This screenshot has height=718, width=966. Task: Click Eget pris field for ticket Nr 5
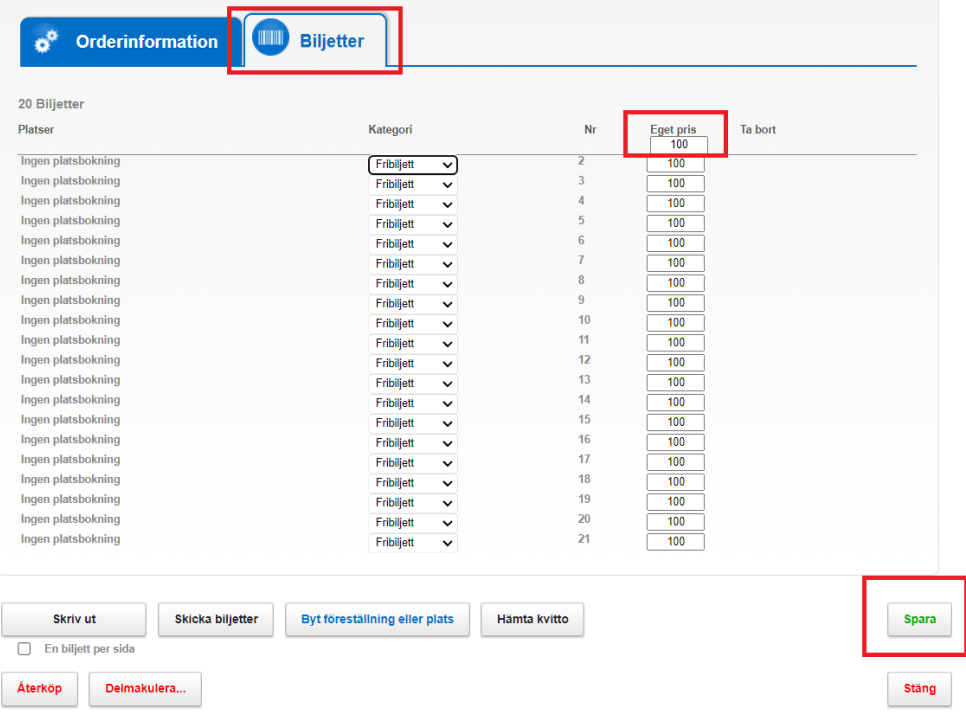pyautogui.click(x=676, y=222)
